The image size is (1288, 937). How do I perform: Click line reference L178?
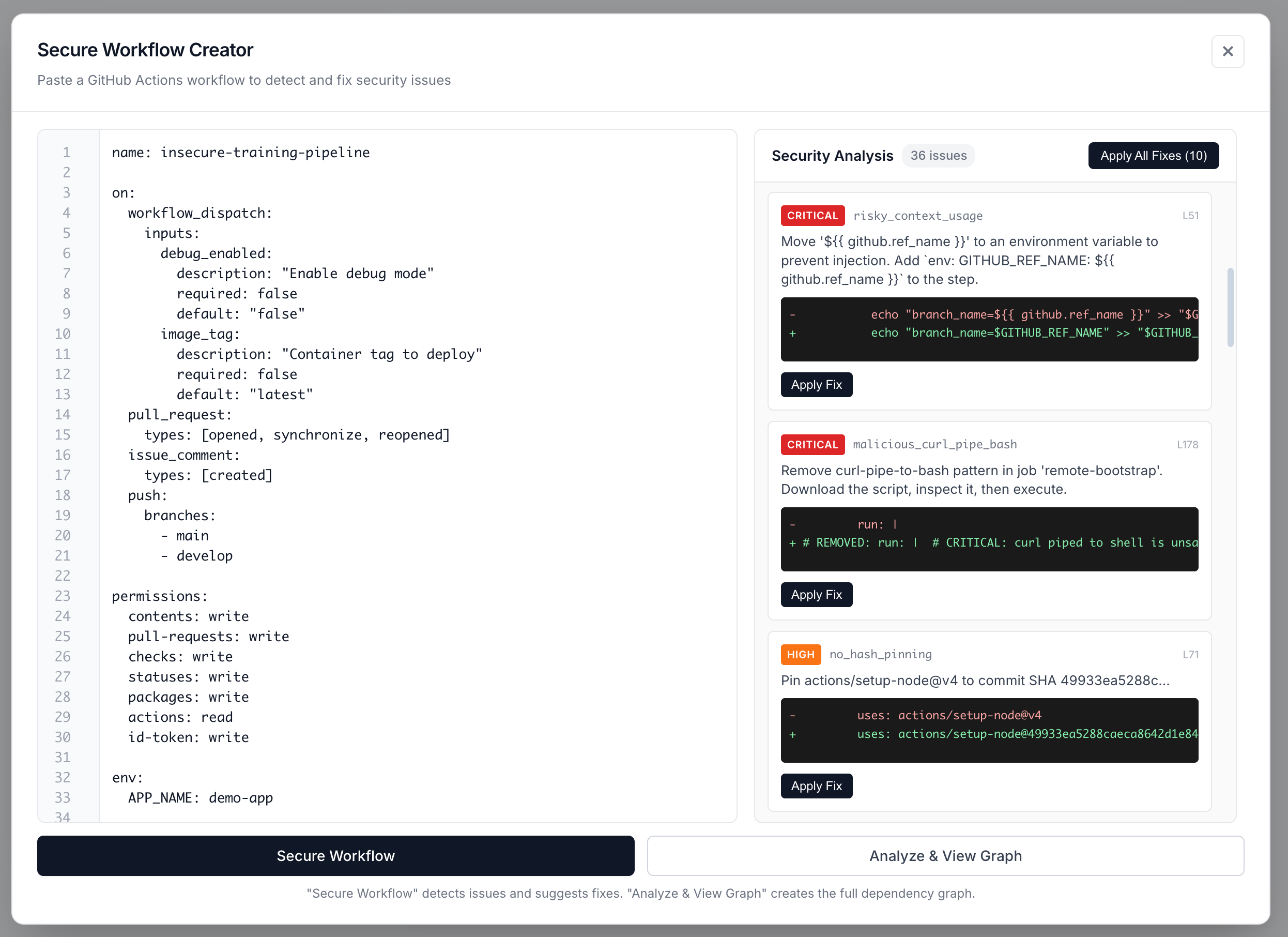click(x=1187, y=444)
